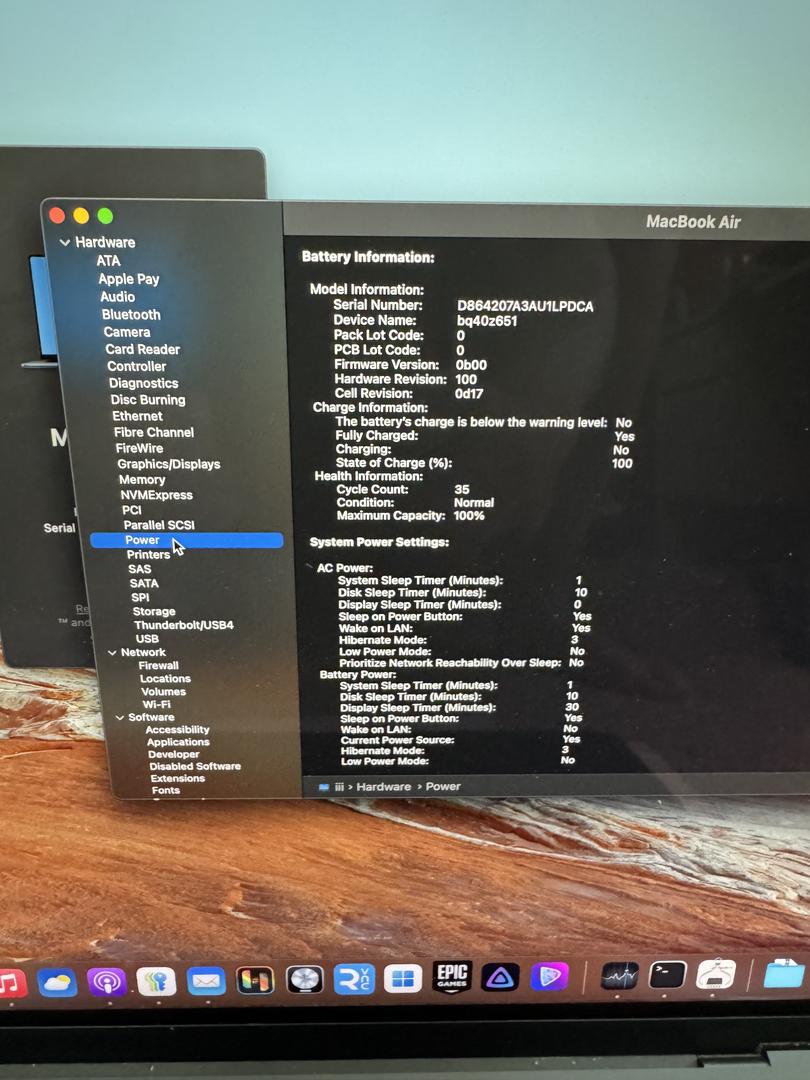
Task: Open Fibre Channel in the sidebar
Action: click(154, 433)
